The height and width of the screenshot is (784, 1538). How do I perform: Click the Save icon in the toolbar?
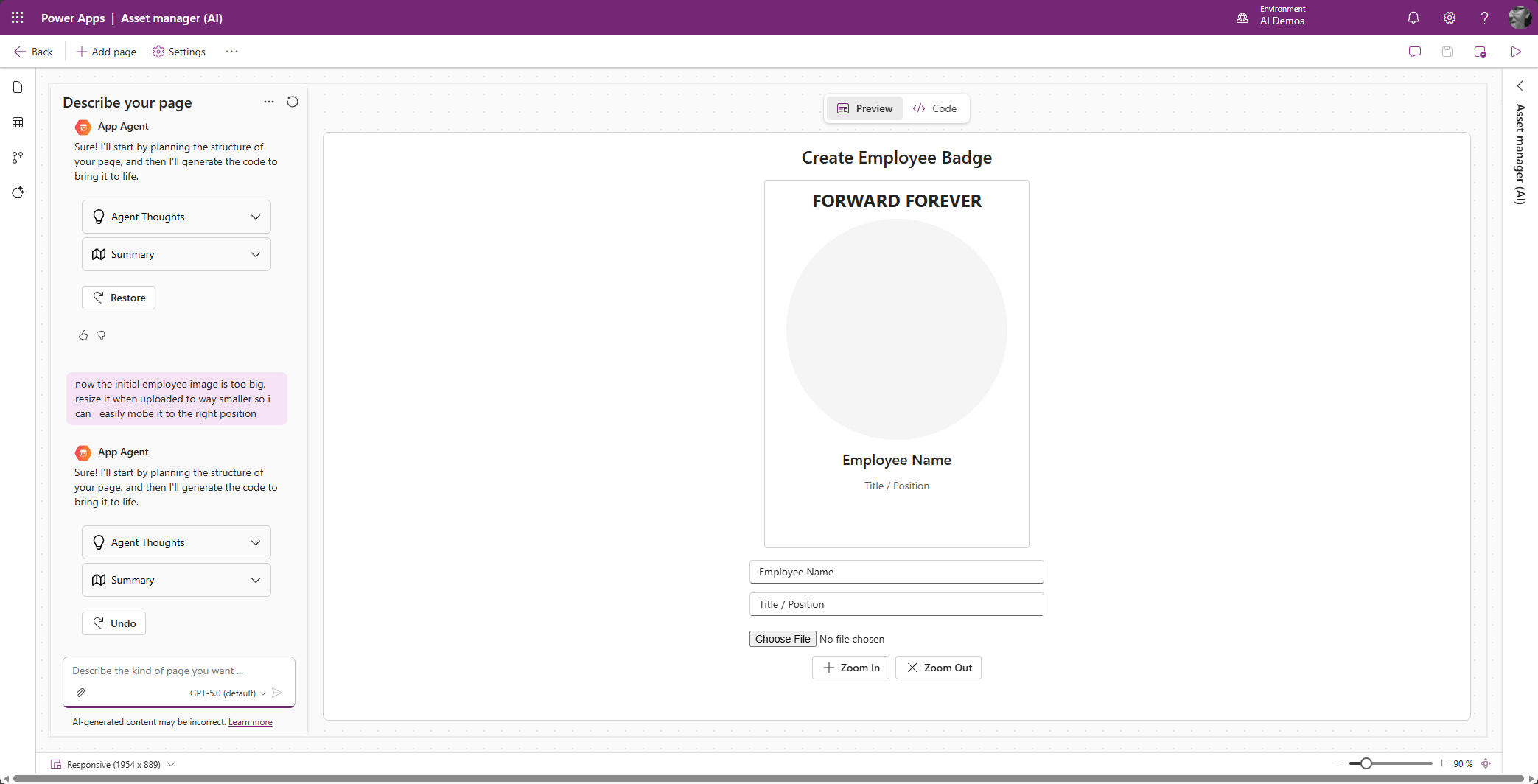tap(1447, 52)
